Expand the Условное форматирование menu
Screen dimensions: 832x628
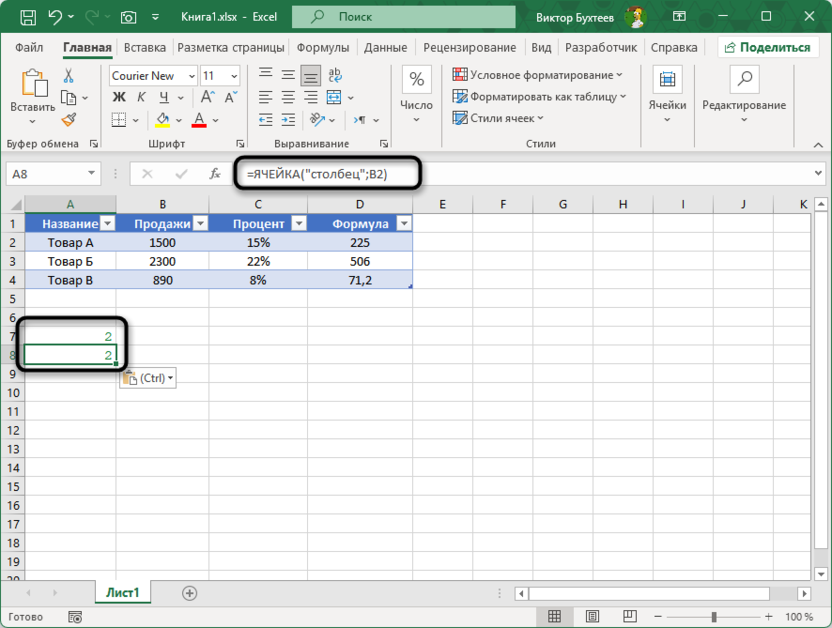(x=537, y=75)
